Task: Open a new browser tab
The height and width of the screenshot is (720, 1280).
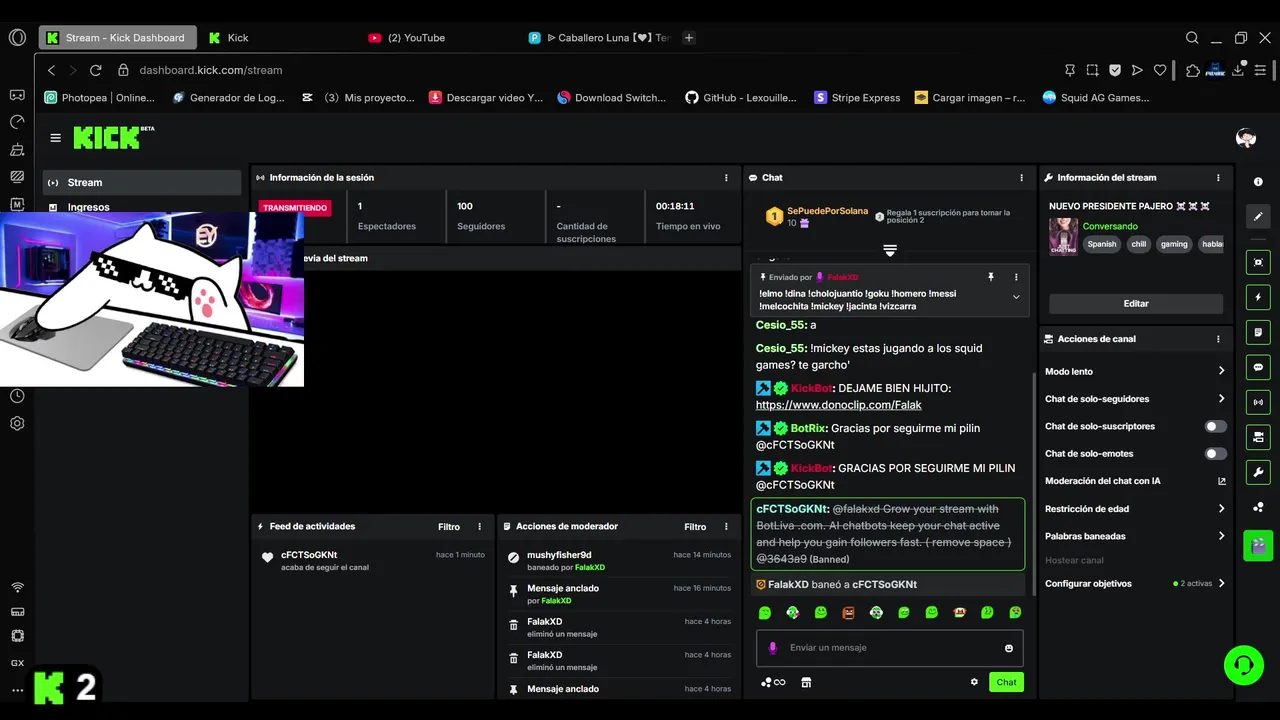Action: click(x=689, y=38)
